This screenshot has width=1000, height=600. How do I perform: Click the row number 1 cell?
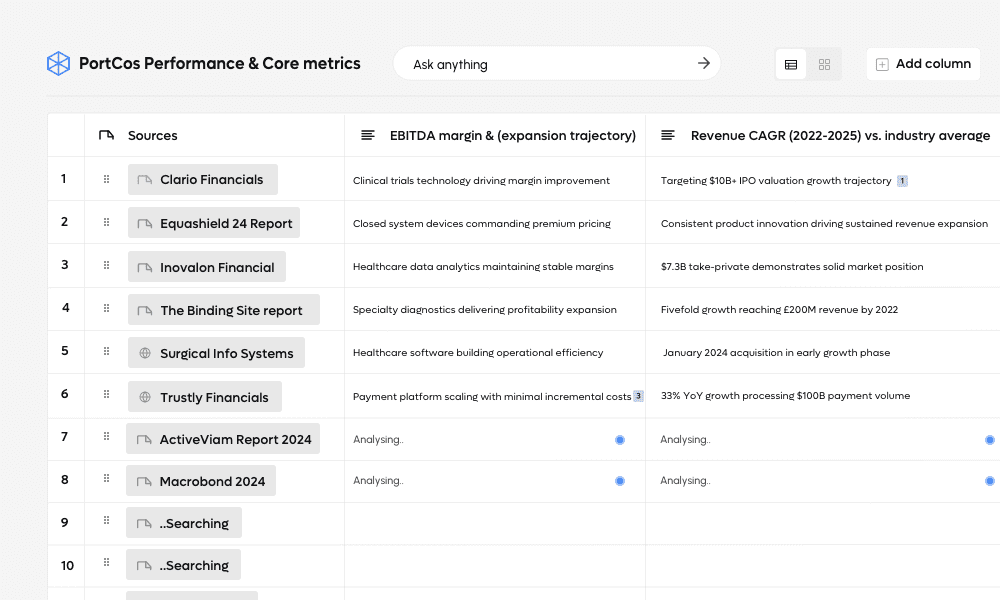tap(66, 179)
